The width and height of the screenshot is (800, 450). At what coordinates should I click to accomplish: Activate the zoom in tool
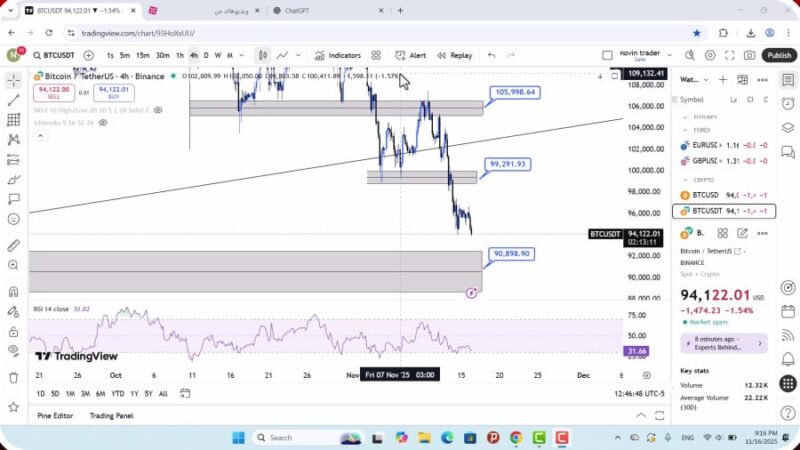[14, 265]
